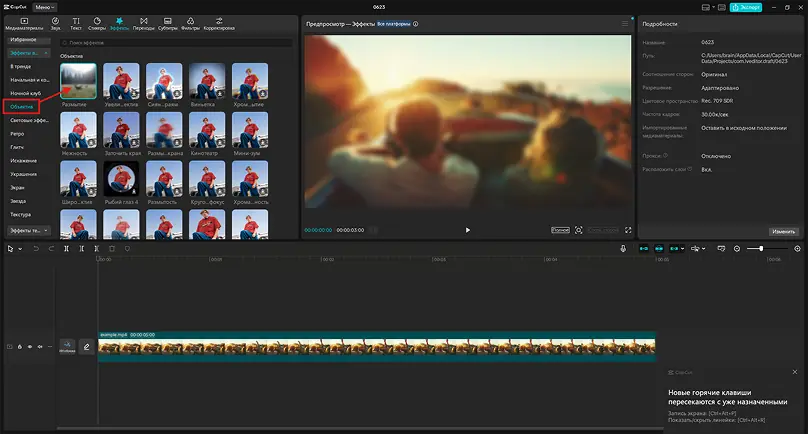Viewport: 808px width, 434px height.
Task: Zoom out the timeline
Action: (x=737, y=249)
